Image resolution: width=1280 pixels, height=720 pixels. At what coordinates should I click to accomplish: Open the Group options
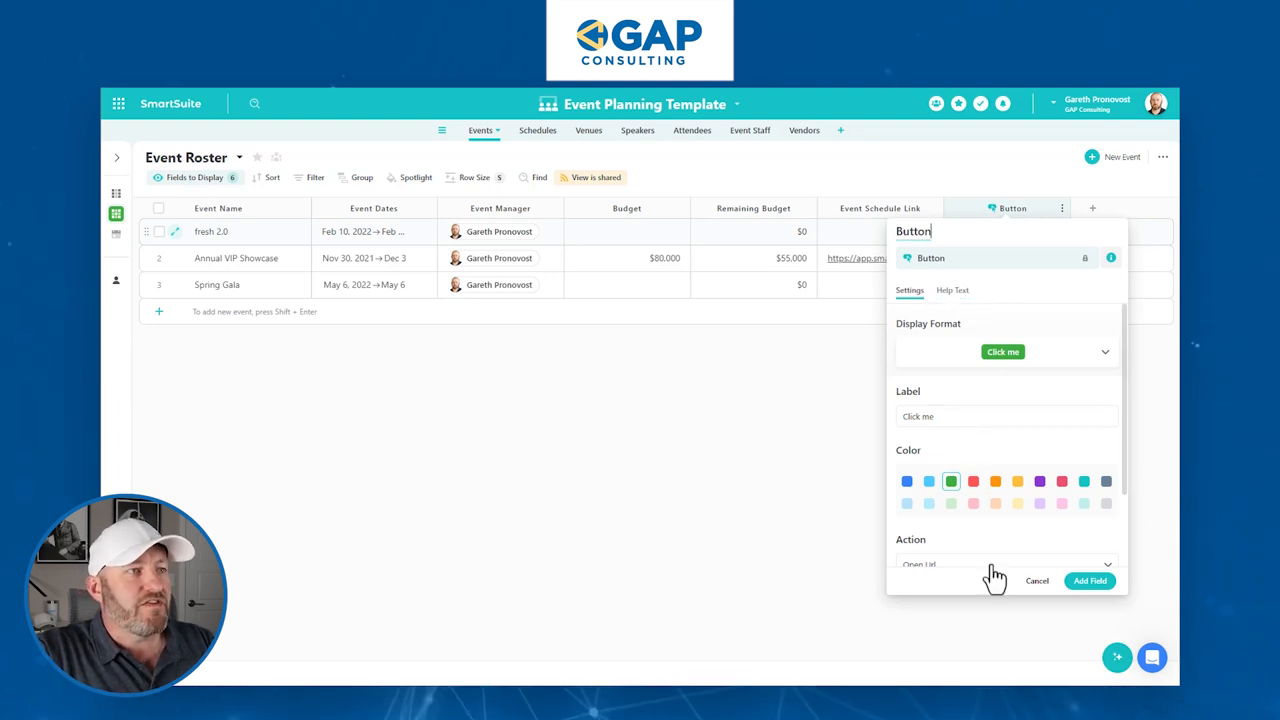click(355, 178)
